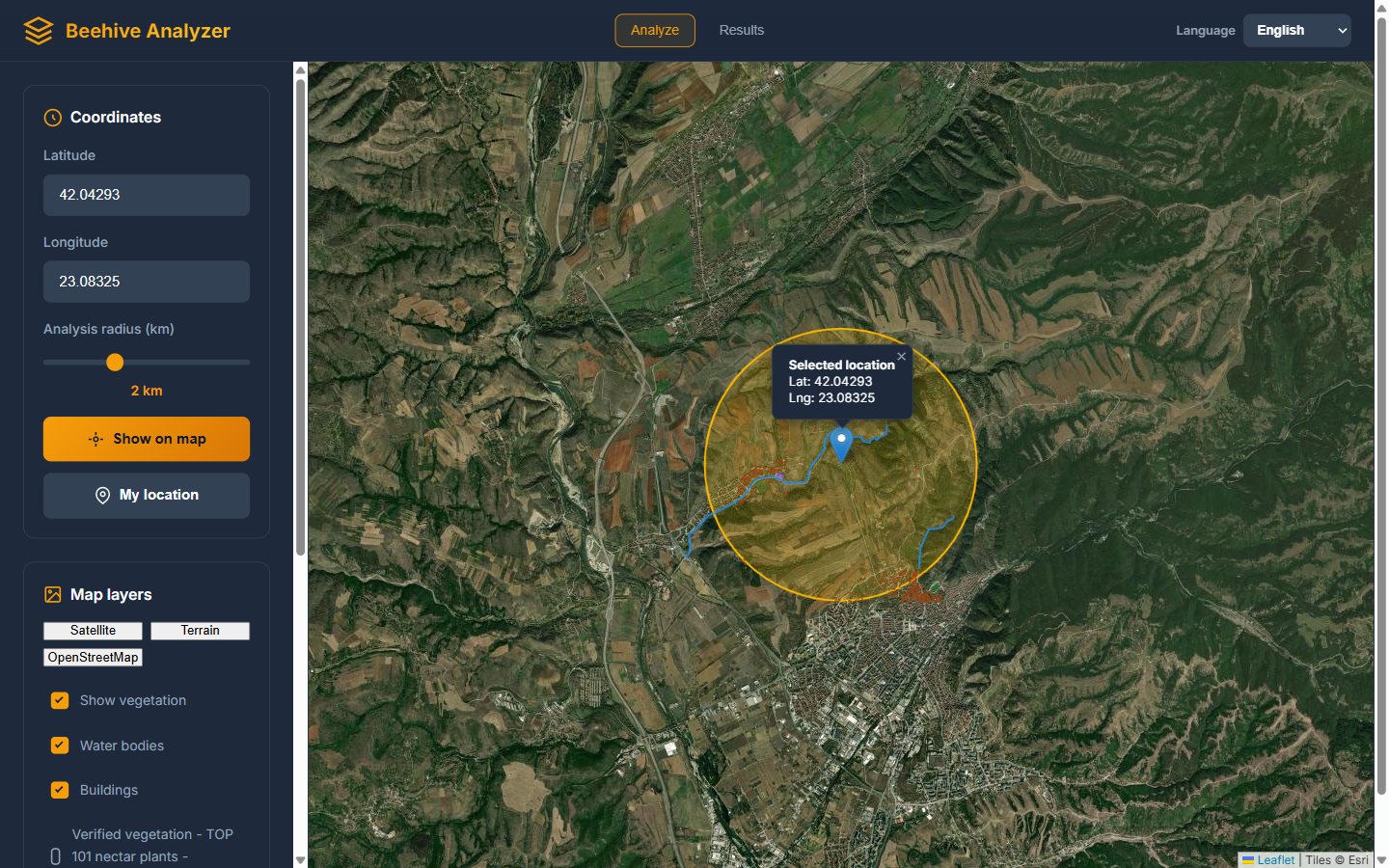The image size is (1389, 868).
Task: Switch to the Results tab
Action: coord(741,30)
